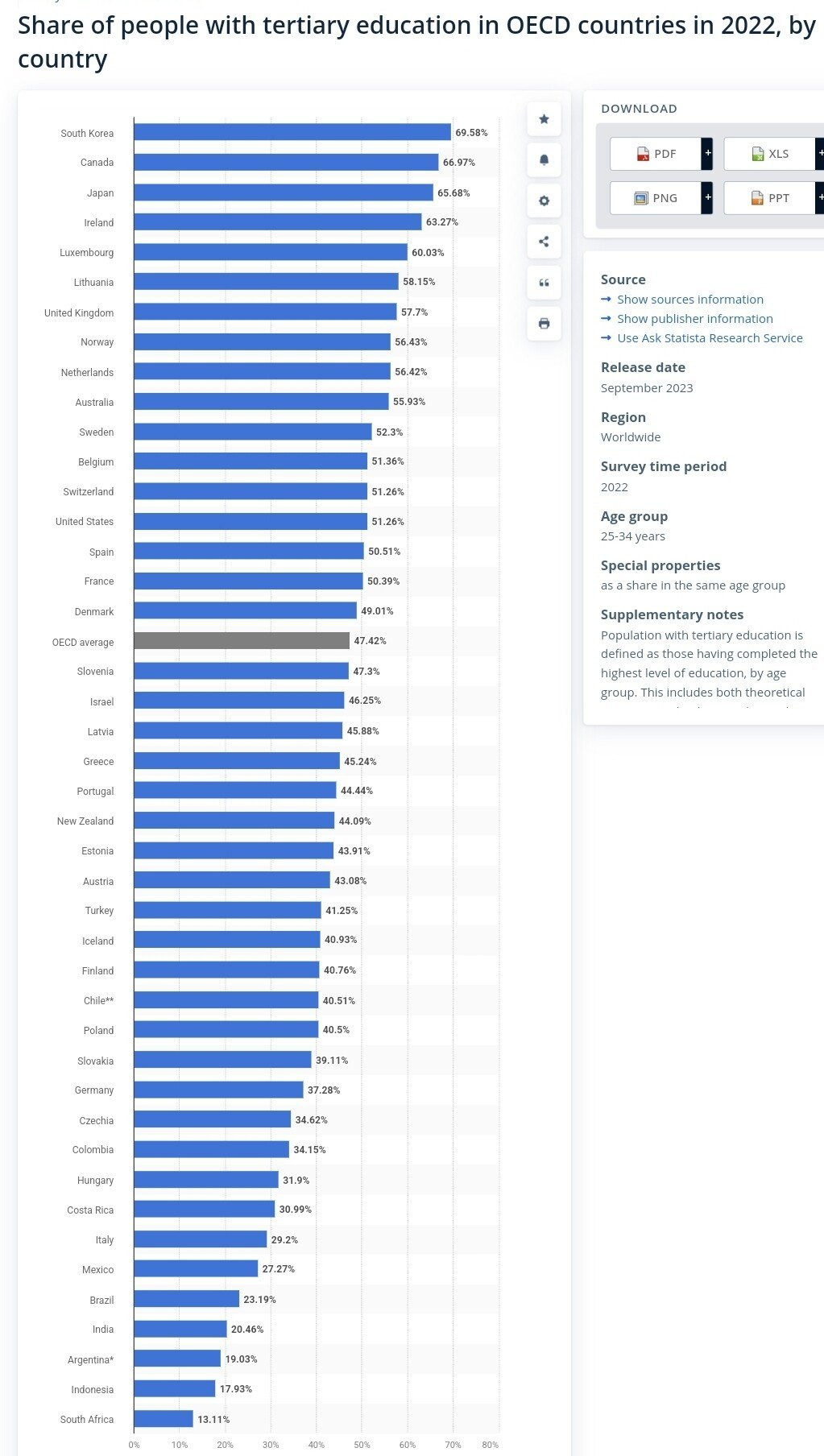The height and width of the screenshot is (1456, 824).
Task: Click the South Africa bar
Action: (163, 1419)
